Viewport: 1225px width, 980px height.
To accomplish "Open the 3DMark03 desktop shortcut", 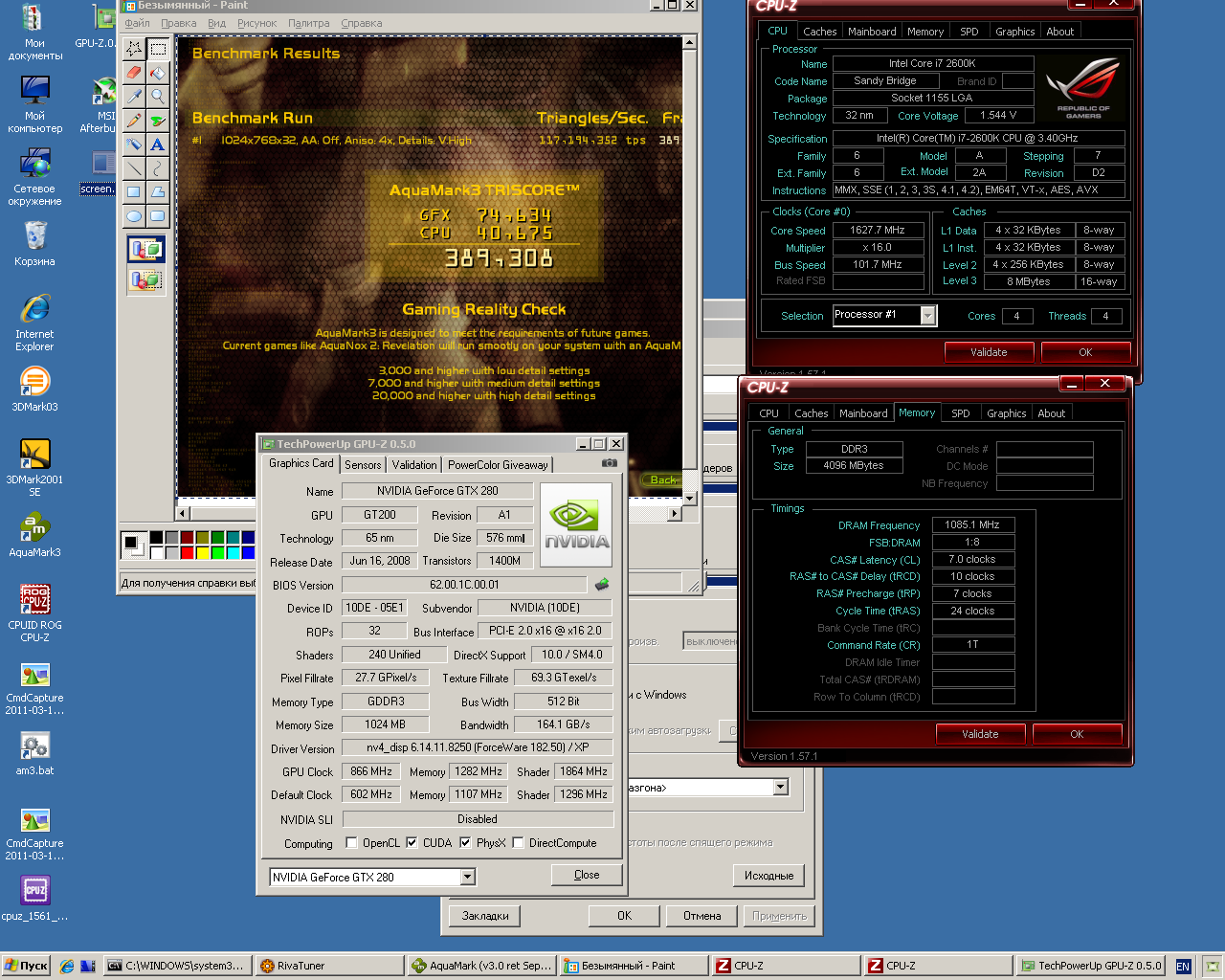I will (34, 390).
